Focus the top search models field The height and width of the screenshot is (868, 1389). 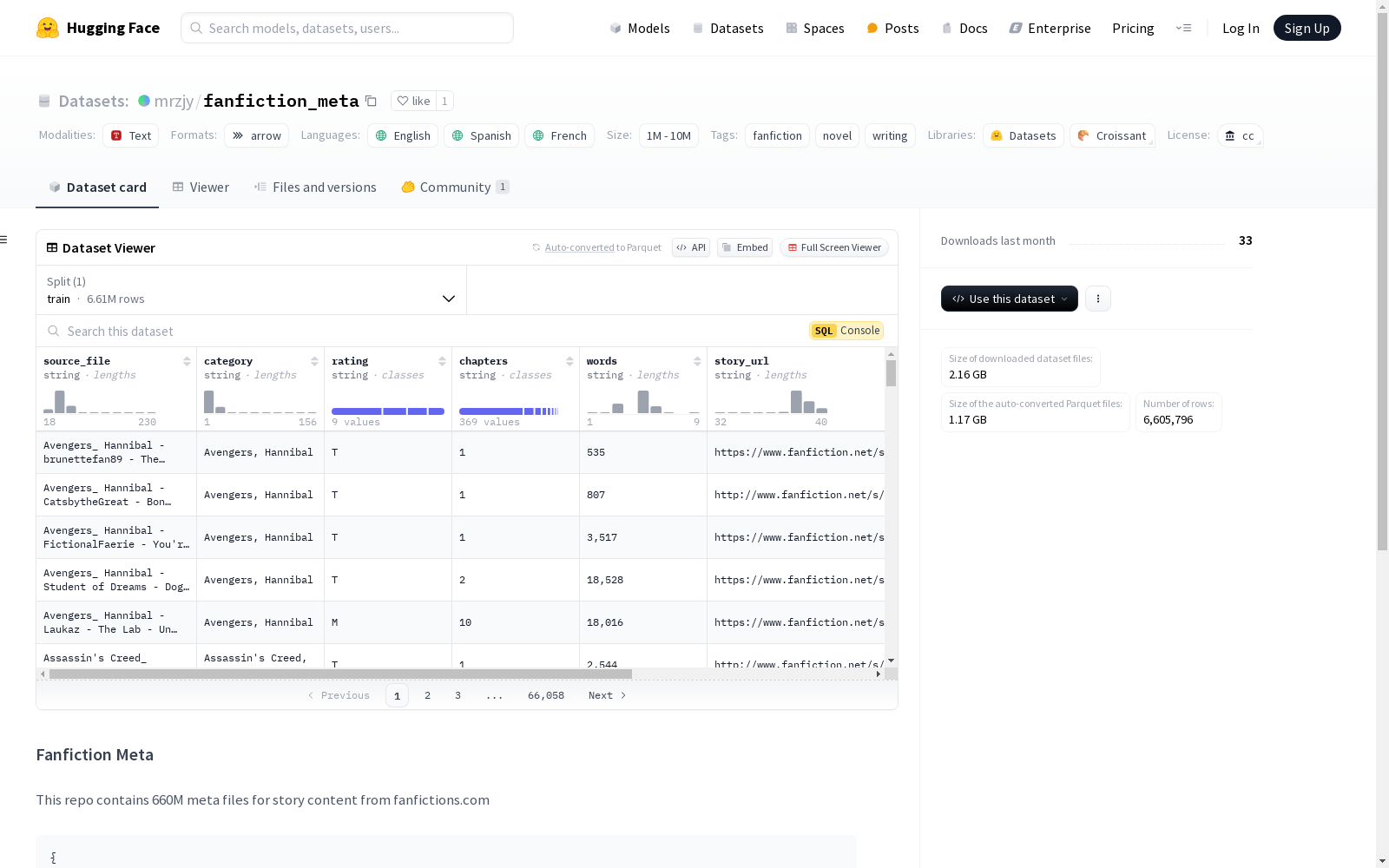pyautogui.click(x=347, y=28)
